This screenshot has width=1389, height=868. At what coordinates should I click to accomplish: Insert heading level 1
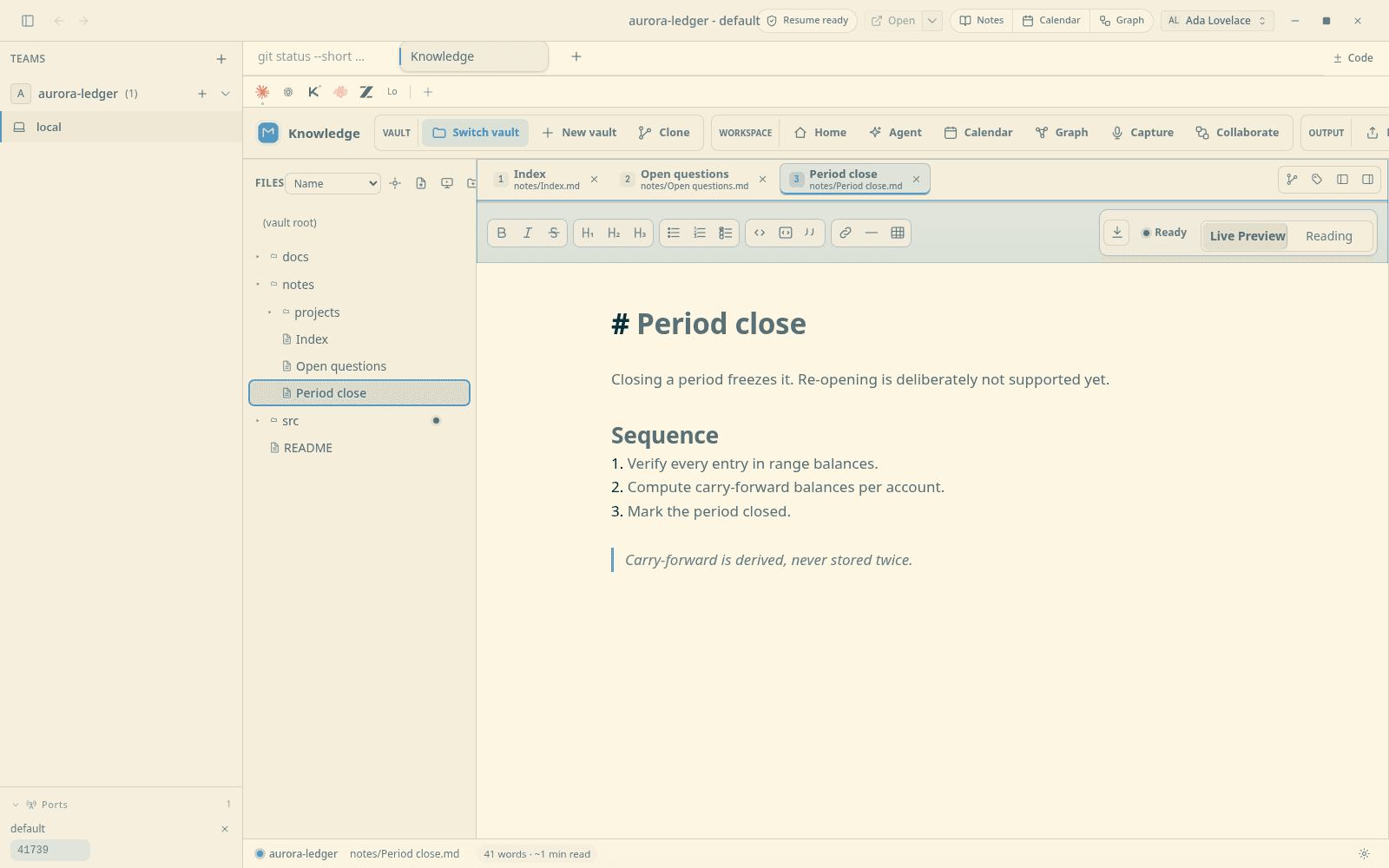[x=588, y=233]
